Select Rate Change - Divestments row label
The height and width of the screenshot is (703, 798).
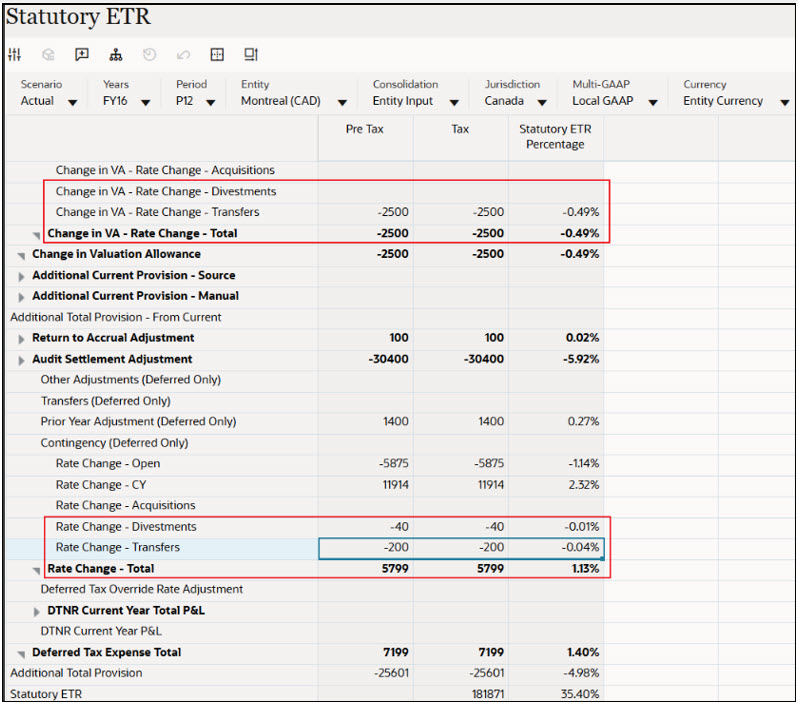coord(126,527)
